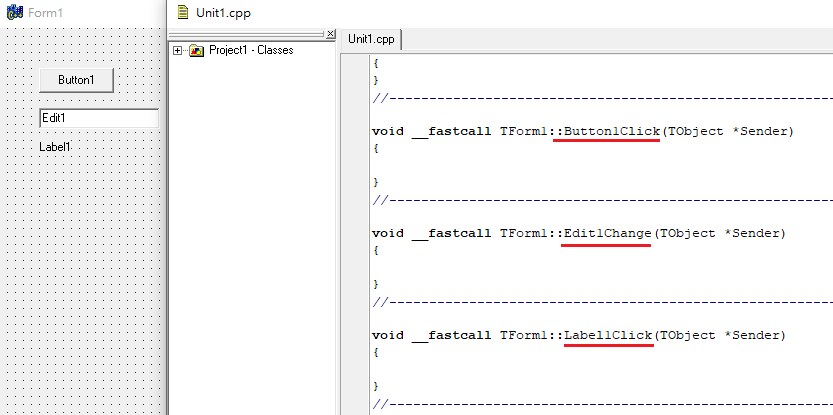The image size is (833, 415).
Task: Expand the Project1 - Classes tree node
Action: click(x=177, y=50)
